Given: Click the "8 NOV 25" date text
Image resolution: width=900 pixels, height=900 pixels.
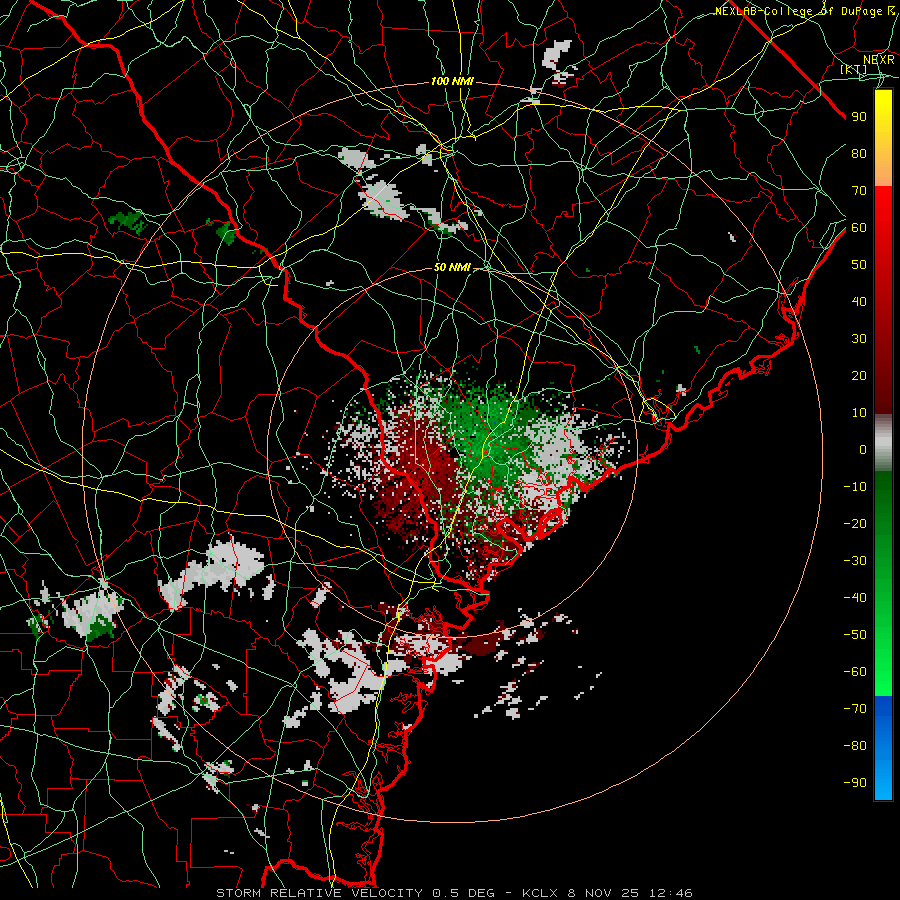Looking at the screenshot, I should 604,893.
